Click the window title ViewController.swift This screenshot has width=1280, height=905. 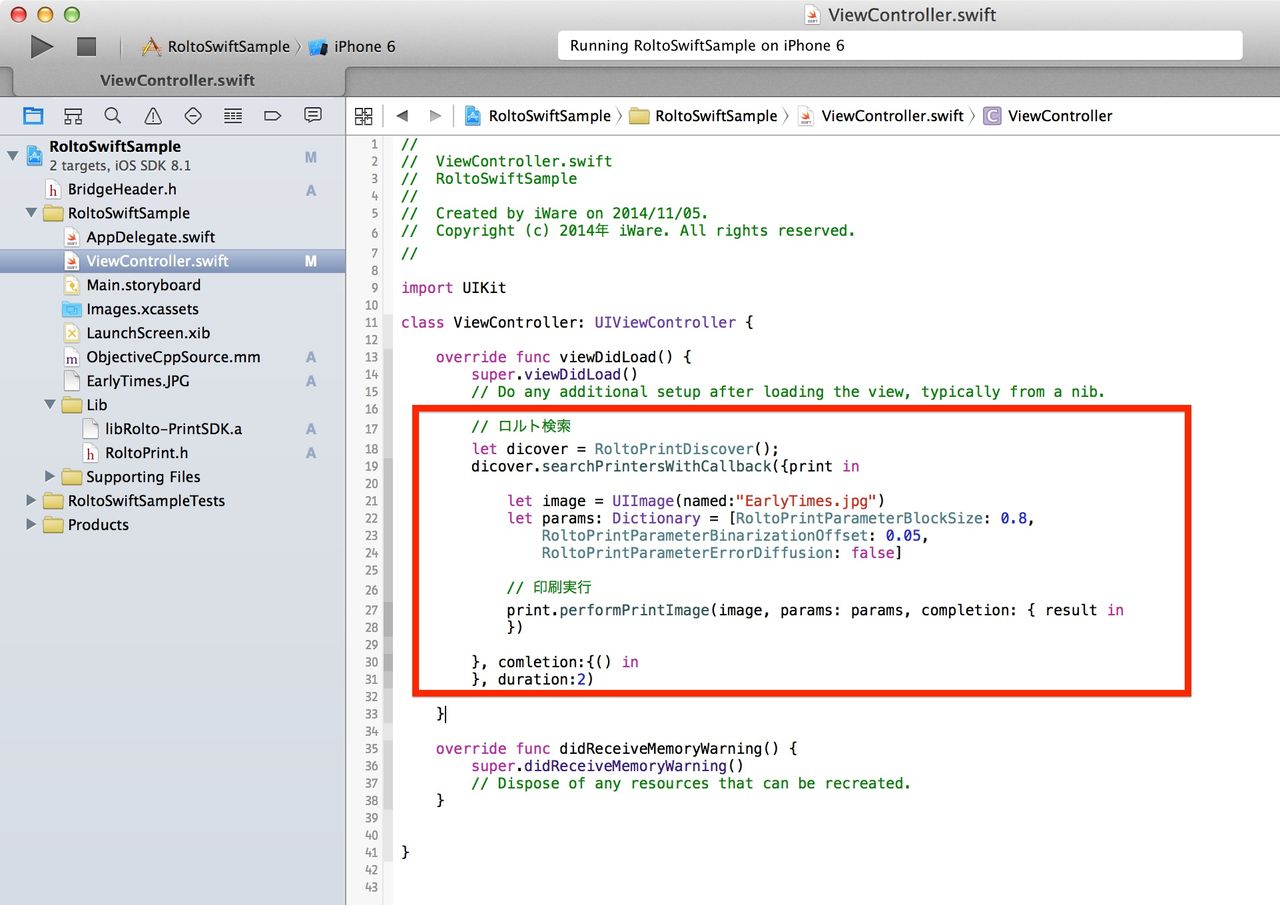pyautogui.click(x=912, y=15)
